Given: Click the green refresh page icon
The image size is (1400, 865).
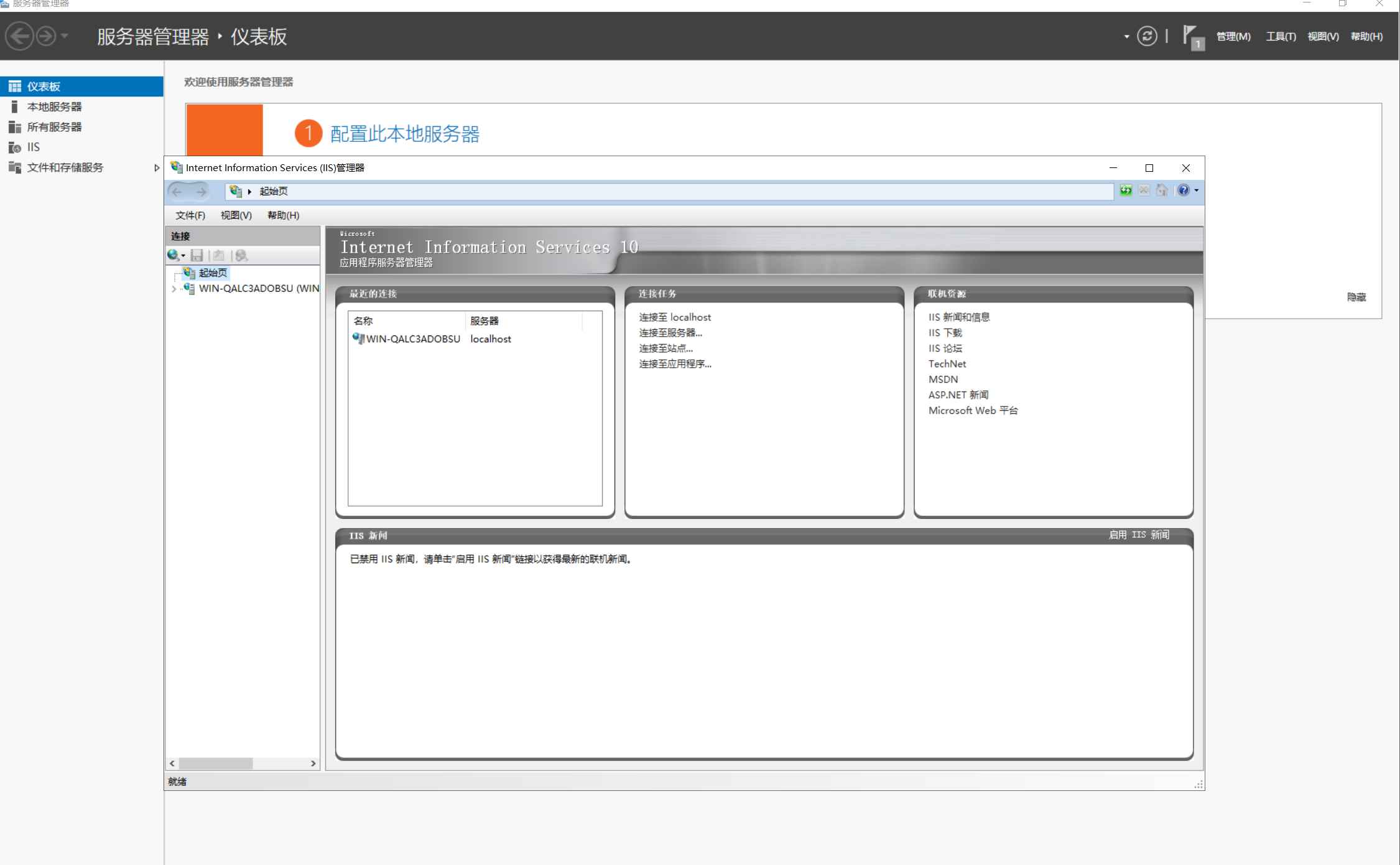Looking at the screenshot, I should click(x=1126, y=190).
